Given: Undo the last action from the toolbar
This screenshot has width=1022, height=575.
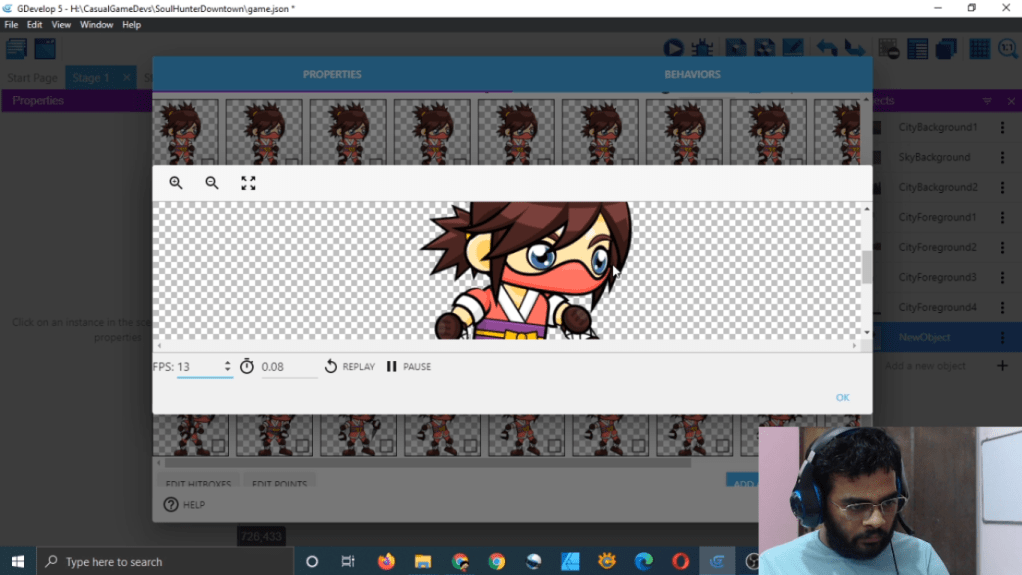Looking at the screenshot, I should point(827,49).
